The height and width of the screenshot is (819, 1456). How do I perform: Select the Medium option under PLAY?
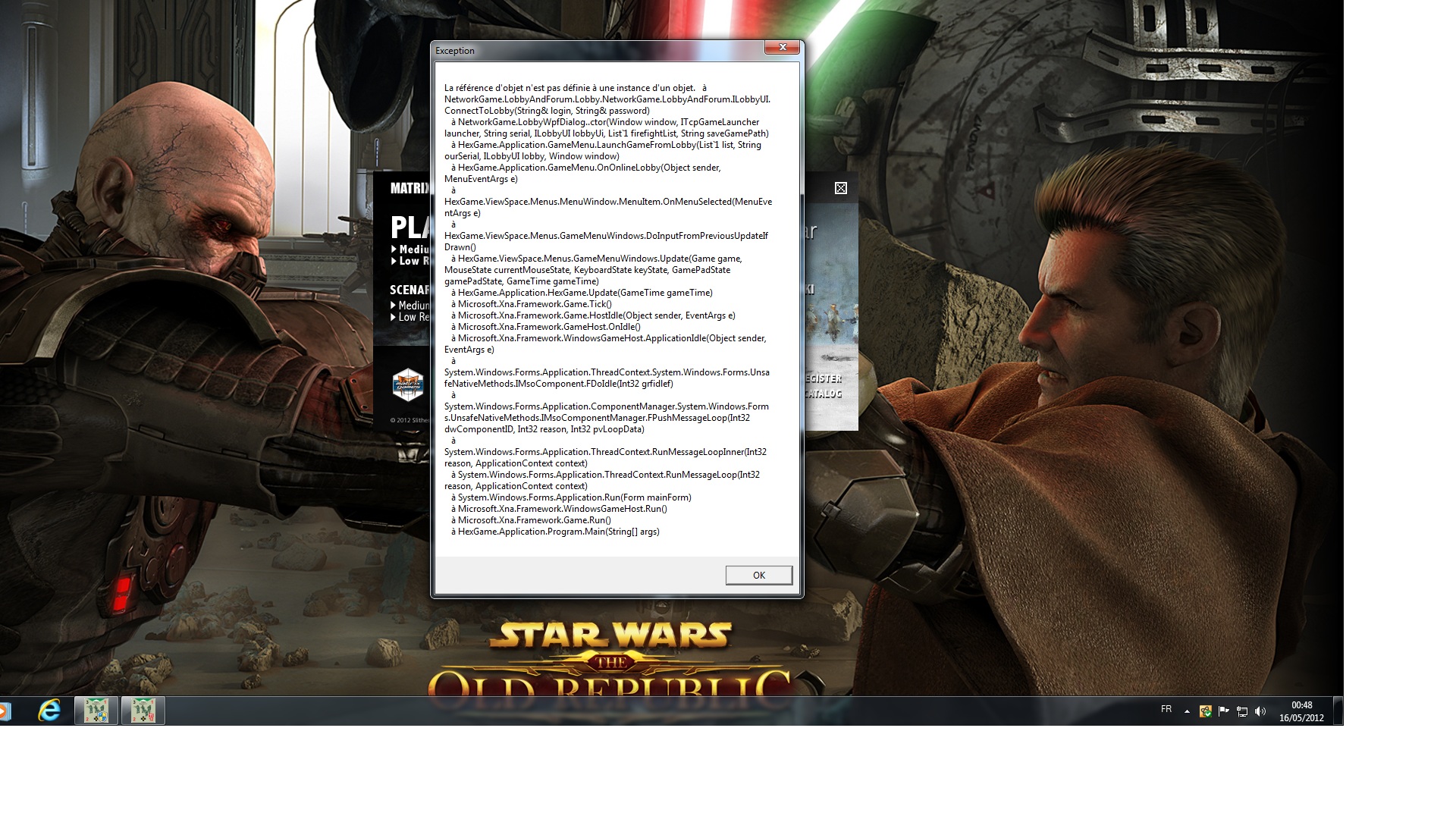[x=410, y=249]
